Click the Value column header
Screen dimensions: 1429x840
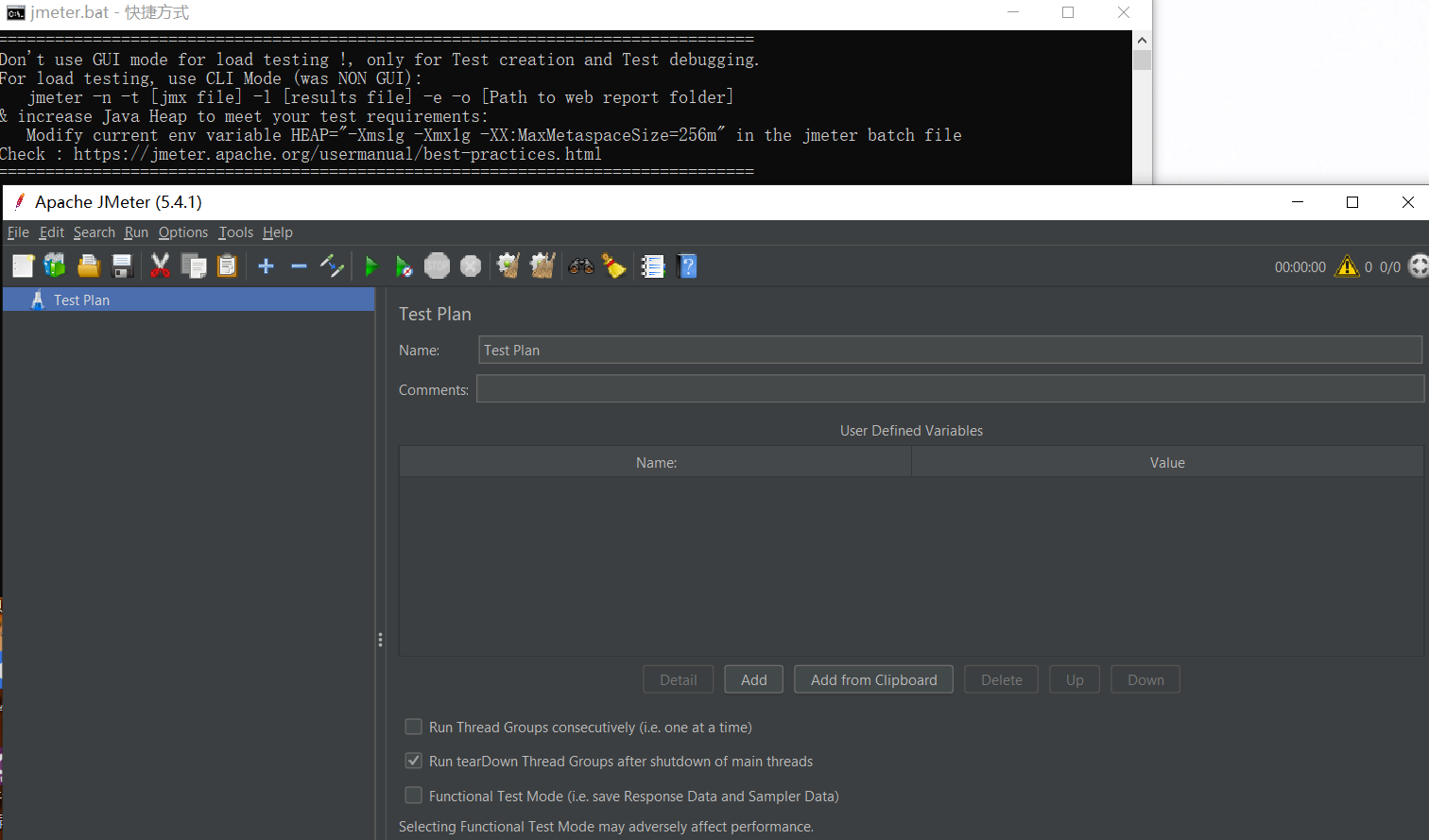(1167, 462)
